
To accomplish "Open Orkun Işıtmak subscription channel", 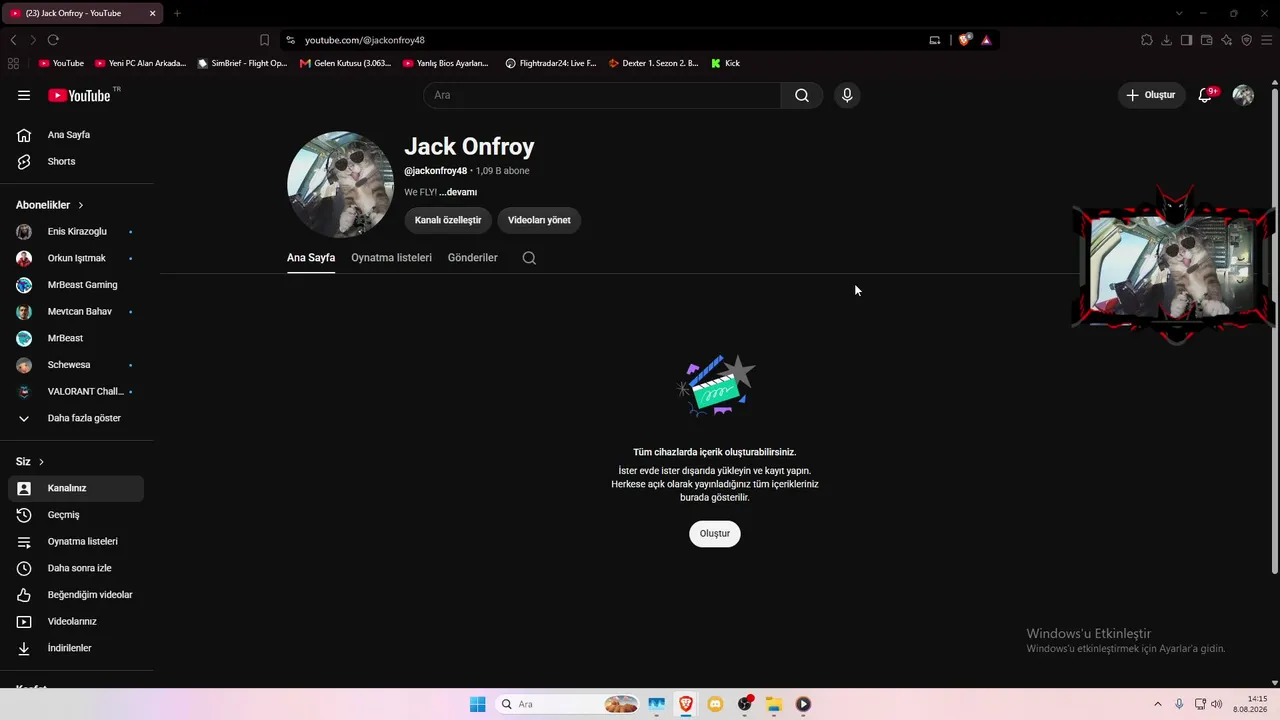I will click(76, 258).
